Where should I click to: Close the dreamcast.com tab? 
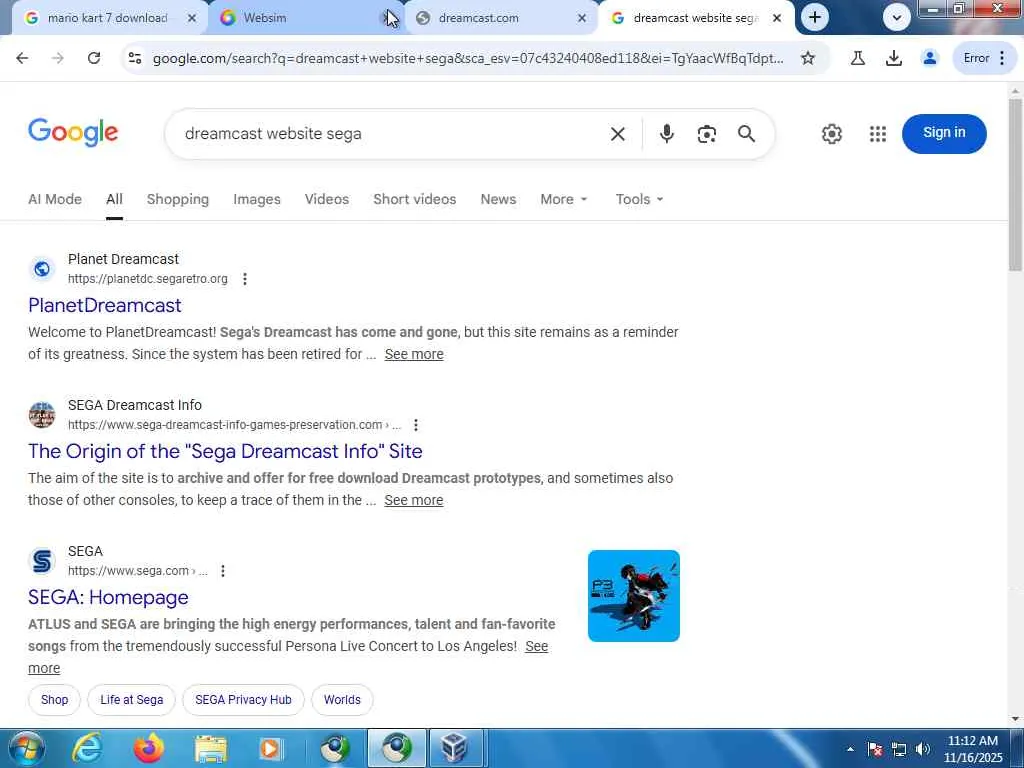pos(582,18)
